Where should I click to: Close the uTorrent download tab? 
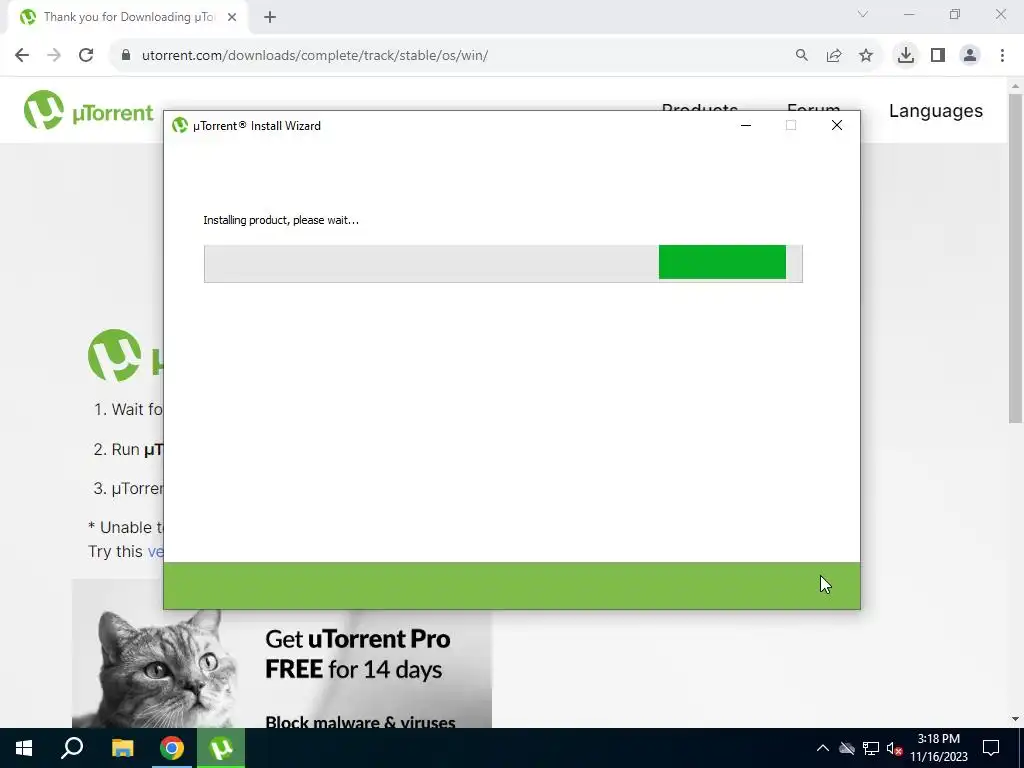pos(232,18)
